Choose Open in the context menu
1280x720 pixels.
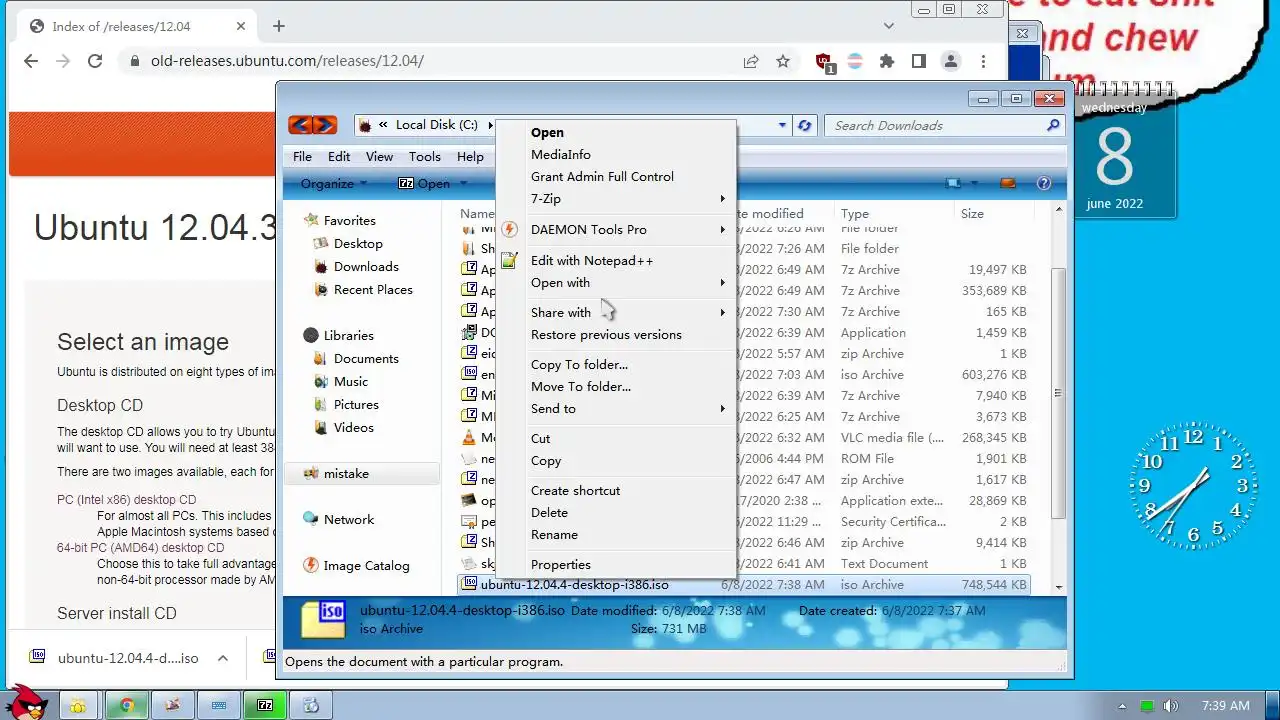pyautogui.click(x=547, y=132)
